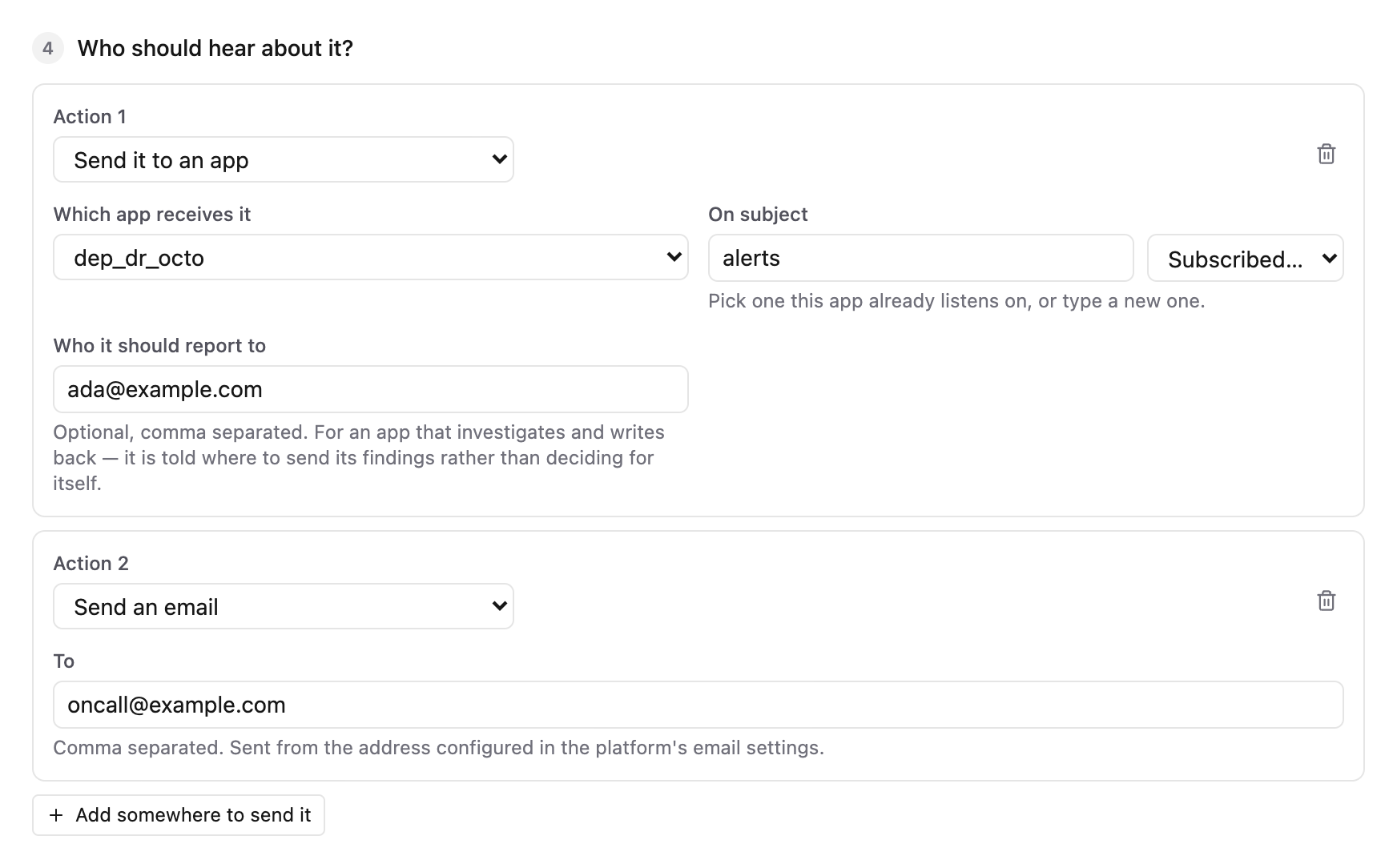Image resolution: width=1397 pixels, height=868 pixels.
Task: Click the 'Who it should report to' label
Action: [x=159, y=346]
